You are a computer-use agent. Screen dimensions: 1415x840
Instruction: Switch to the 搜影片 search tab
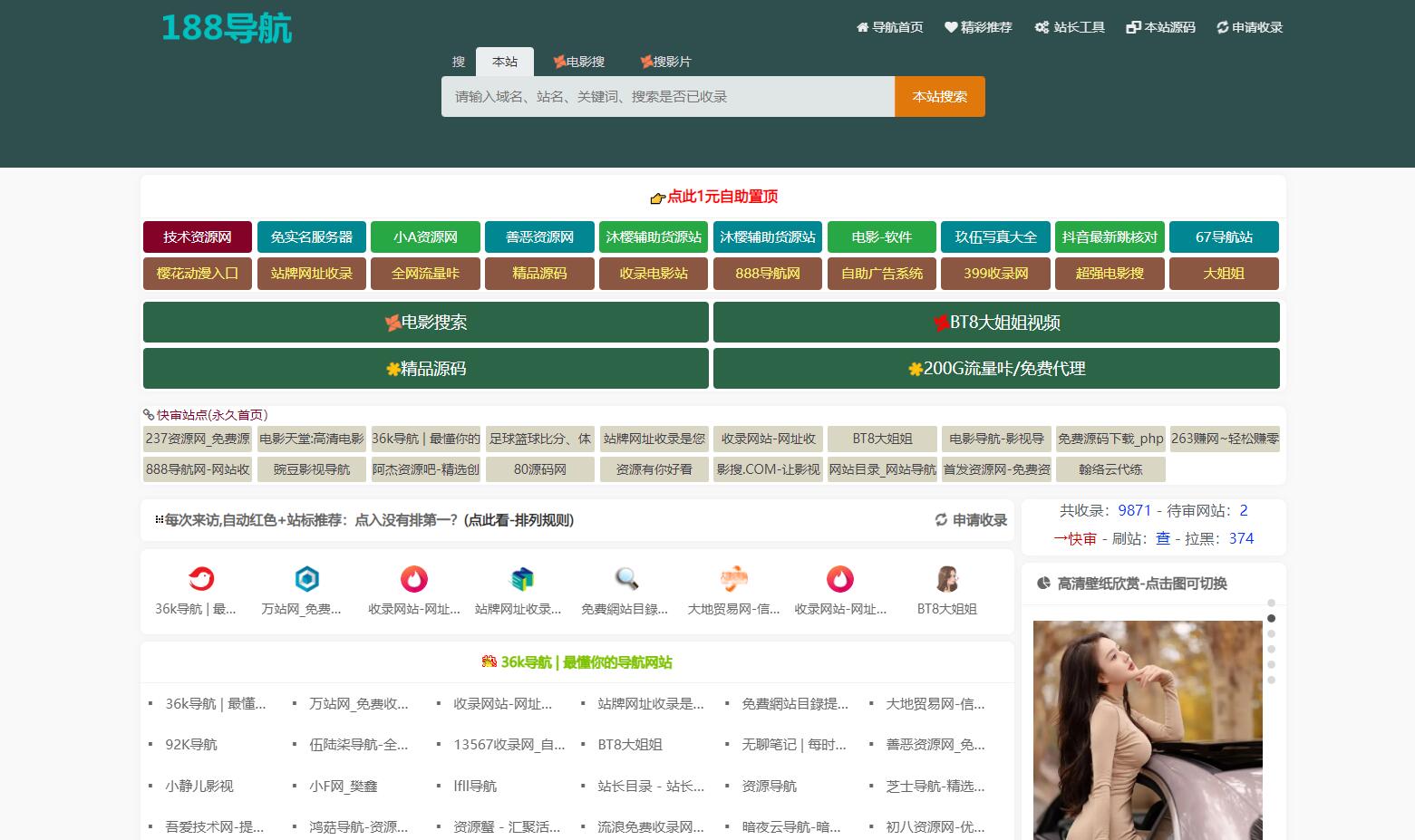tap(665, 62)
